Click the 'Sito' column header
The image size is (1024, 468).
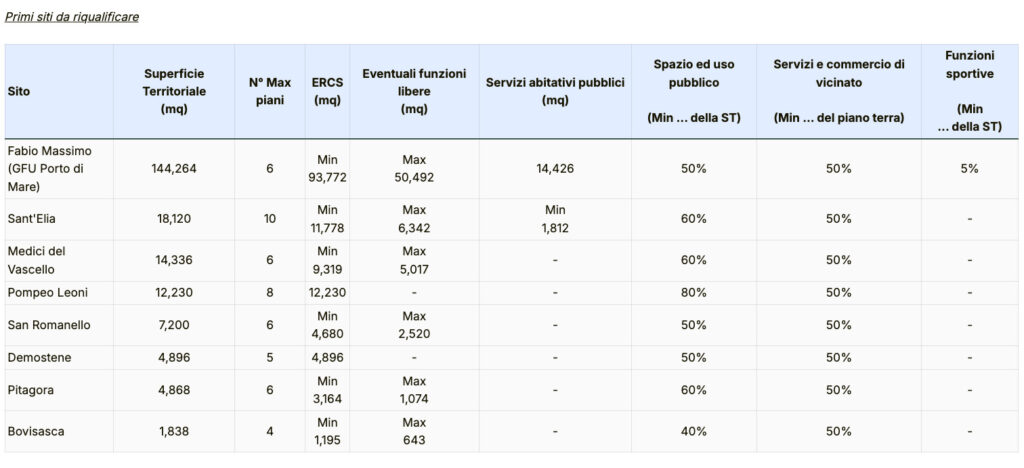pyautogui.click(x=18, y=91)
